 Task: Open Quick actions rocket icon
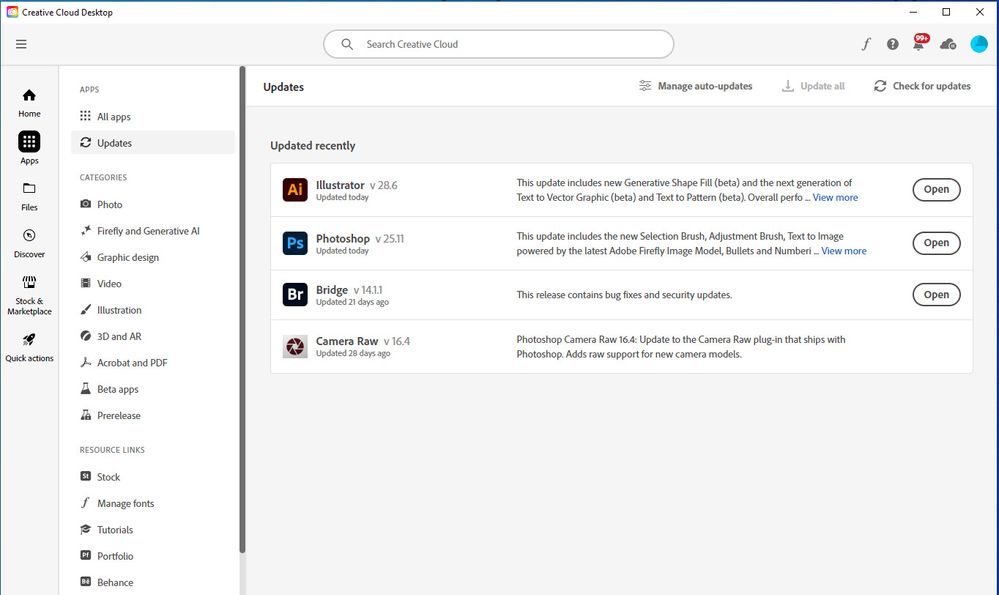click(x=29, y=347)
